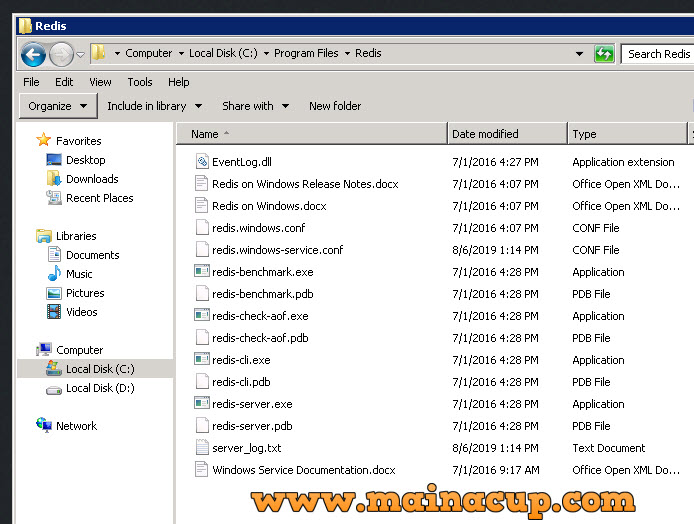Expand the arrow before Program Files breadcrumb
Screen dimensions: 694x524
[266, 54]
